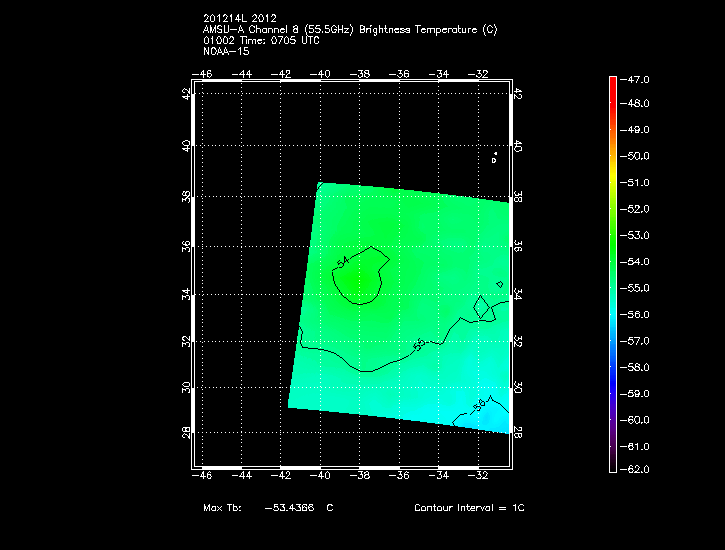Click the -47.0 color scale label
The height and width of the screenshot is (550, 725).
637,78
